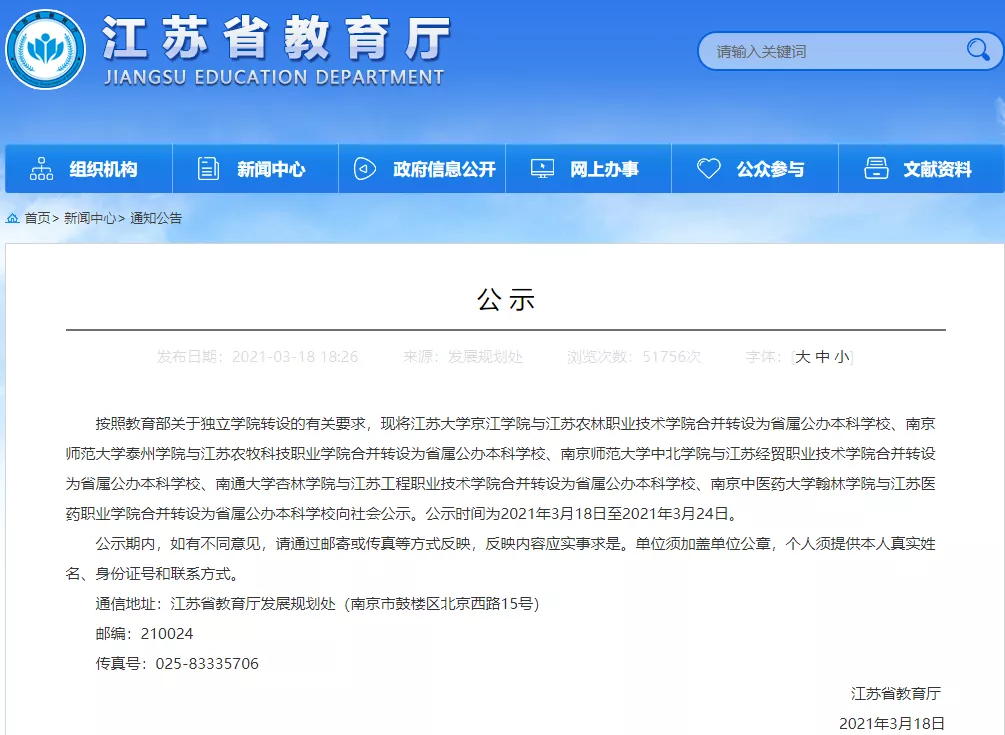1005x735 pixels.
Task: Click the 政府信息公开 disclosure icon
Action: tap(363, 168)
